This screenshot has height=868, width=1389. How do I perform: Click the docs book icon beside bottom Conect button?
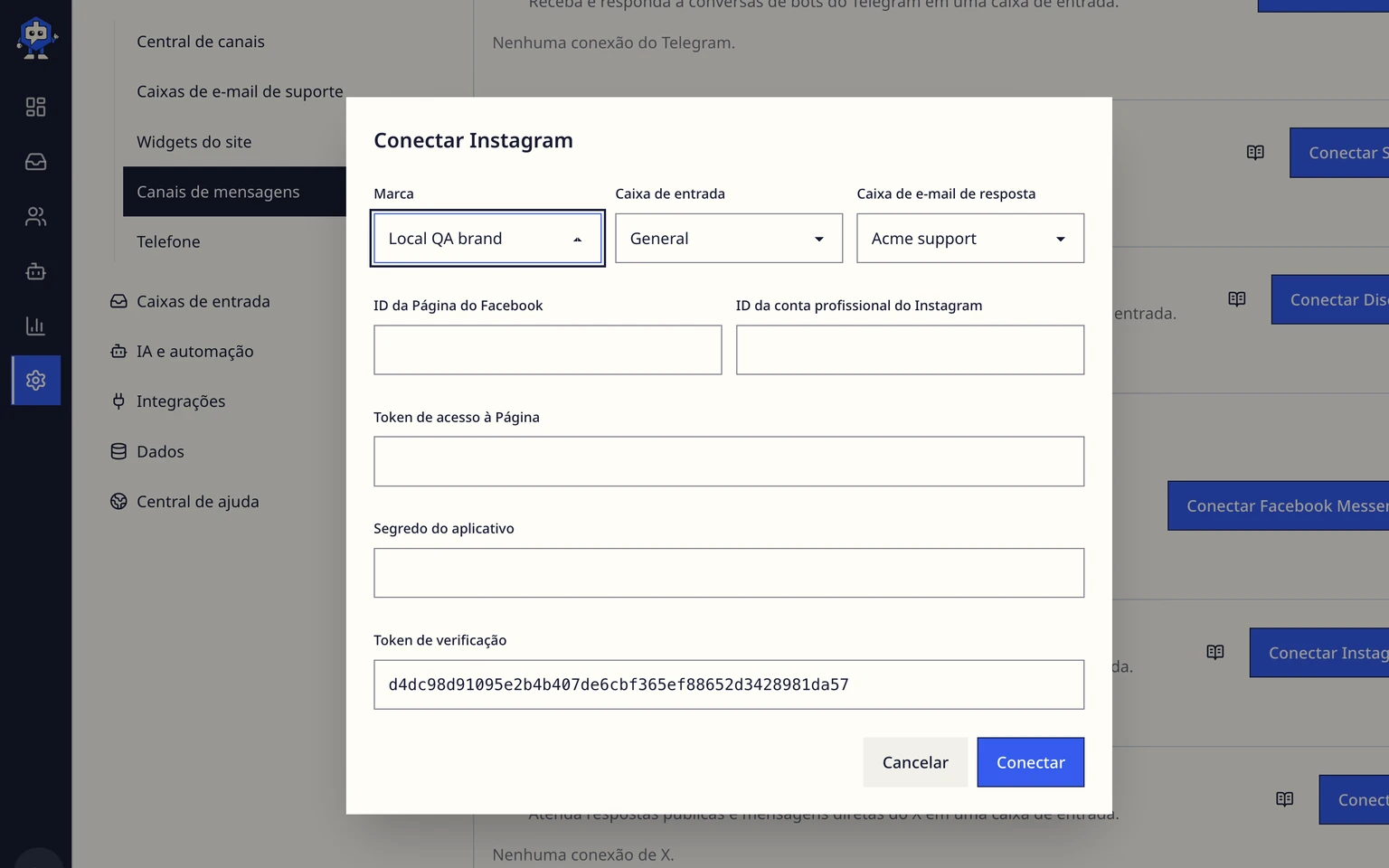1285,799
